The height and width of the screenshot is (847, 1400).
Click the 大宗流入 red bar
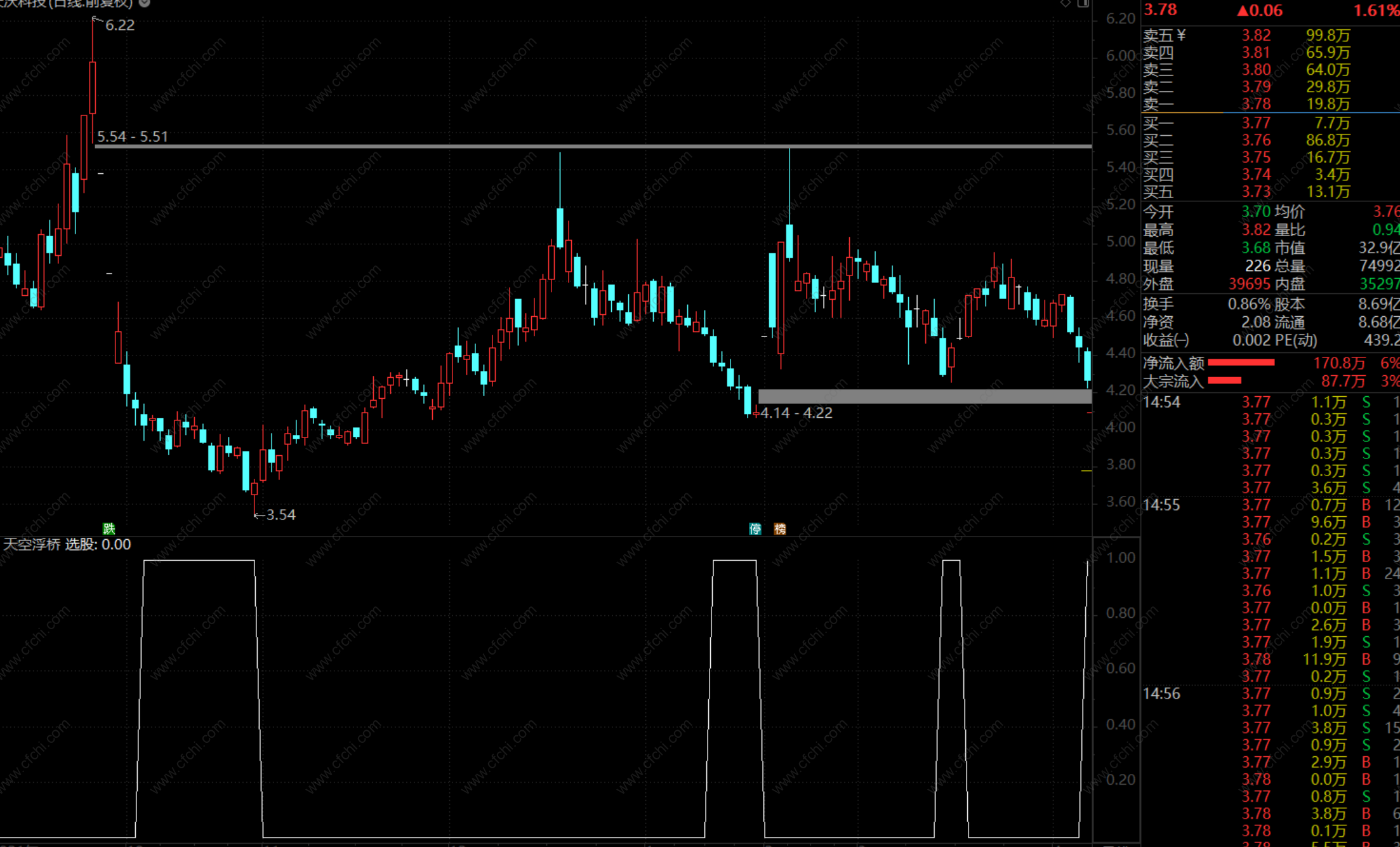click(1224, 381)
